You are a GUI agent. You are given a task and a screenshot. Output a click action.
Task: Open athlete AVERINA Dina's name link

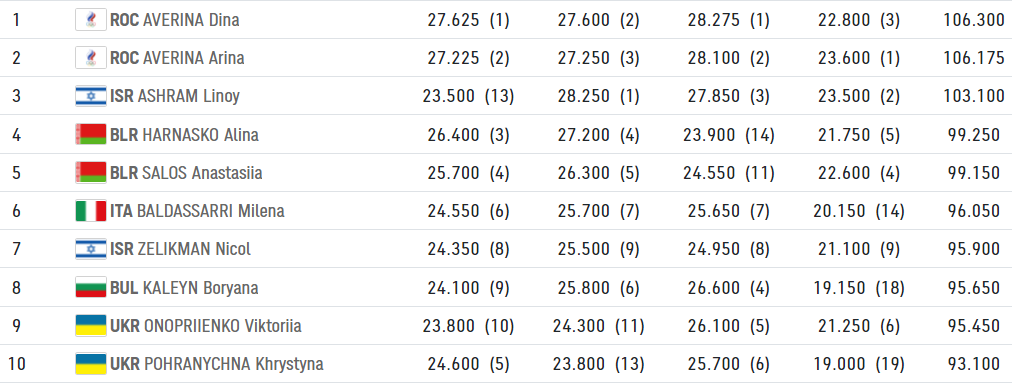[x=191, y=20]
